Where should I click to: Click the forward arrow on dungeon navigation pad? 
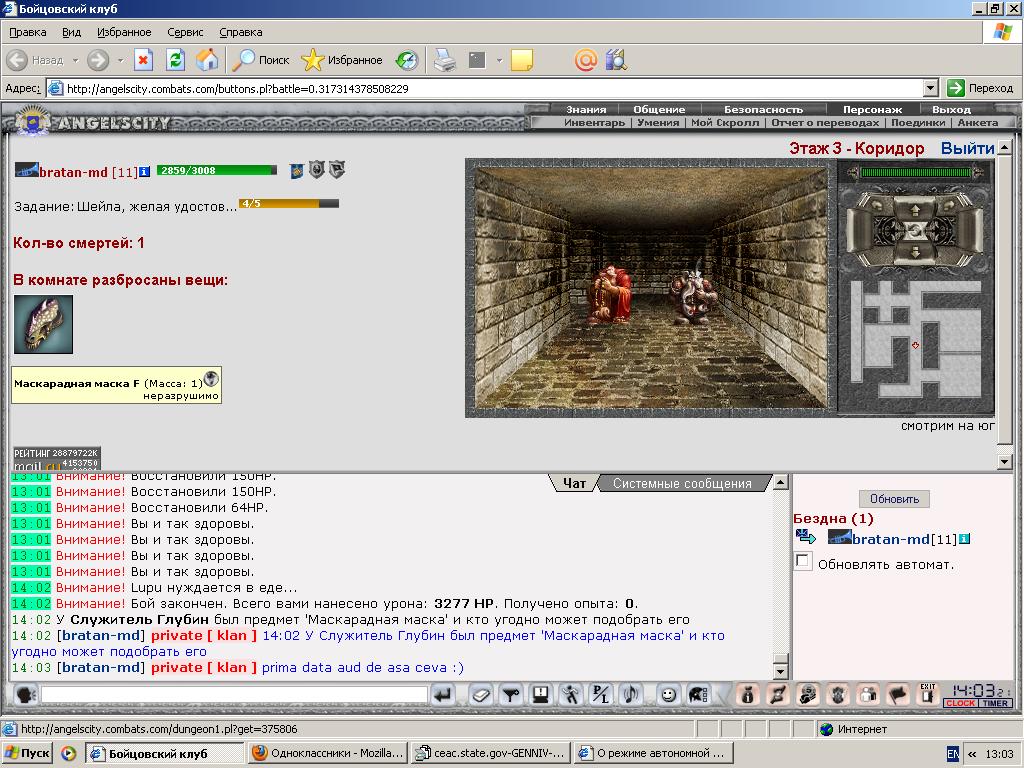pos(915,211)
